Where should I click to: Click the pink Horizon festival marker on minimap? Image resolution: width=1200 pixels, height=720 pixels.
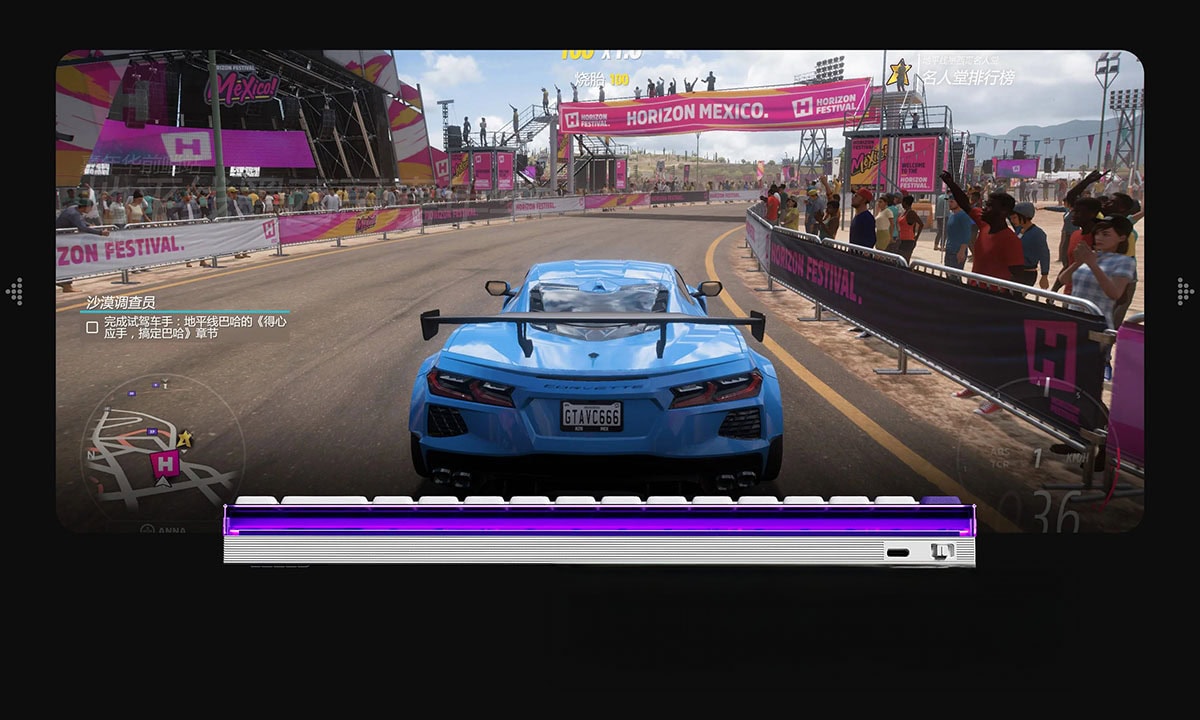coord(164,462)
